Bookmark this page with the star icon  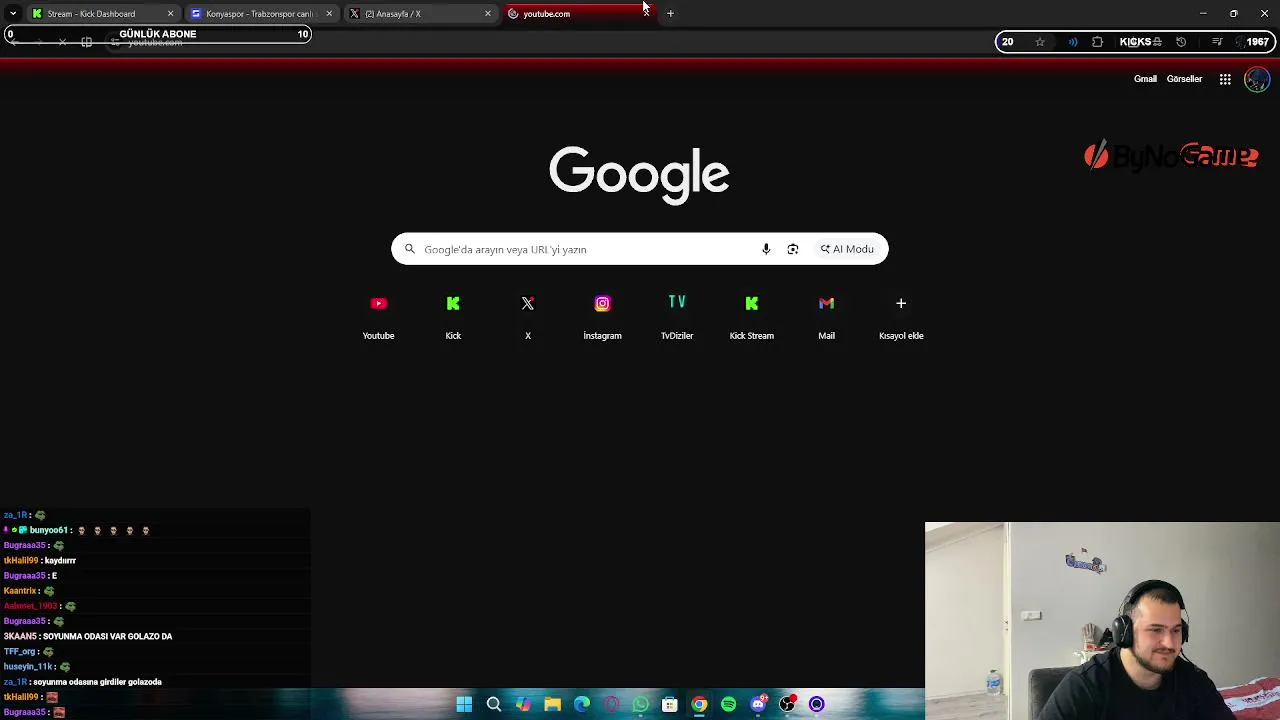[1040, 42]
